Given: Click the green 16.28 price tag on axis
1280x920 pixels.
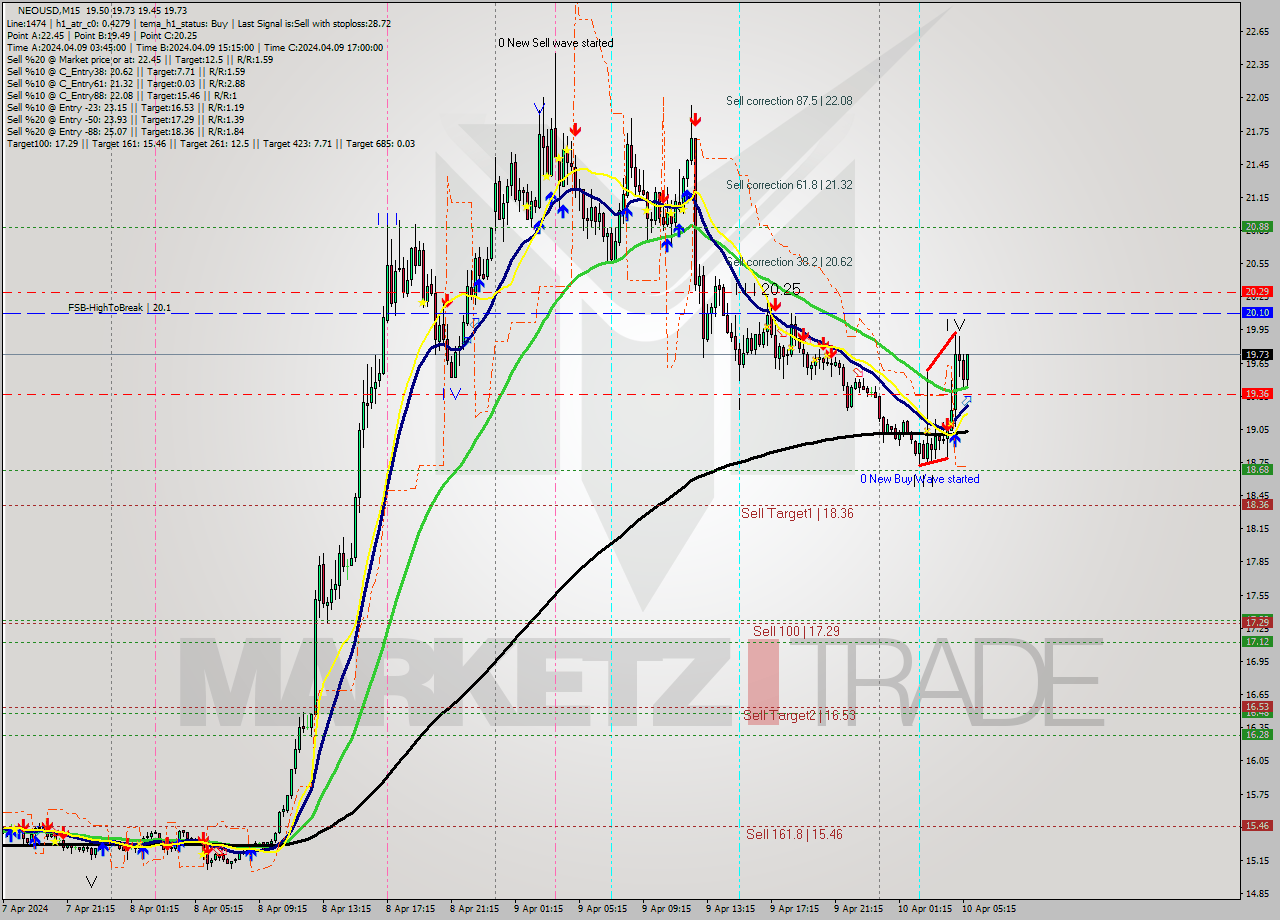Looking at the screenshot, I should tap(1257, 735).
